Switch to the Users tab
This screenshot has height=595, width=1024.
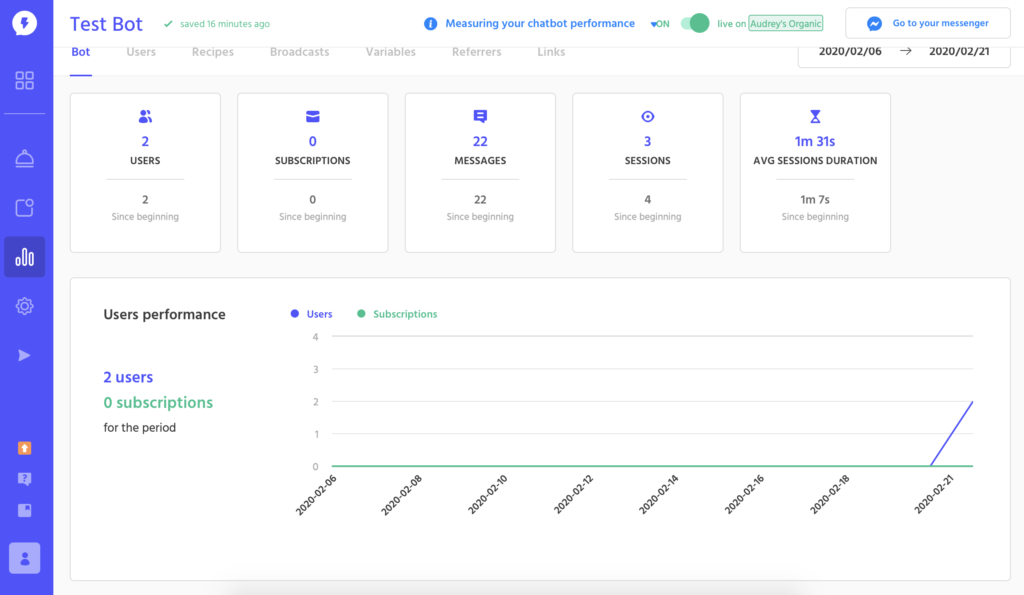[x=140, y=51]
